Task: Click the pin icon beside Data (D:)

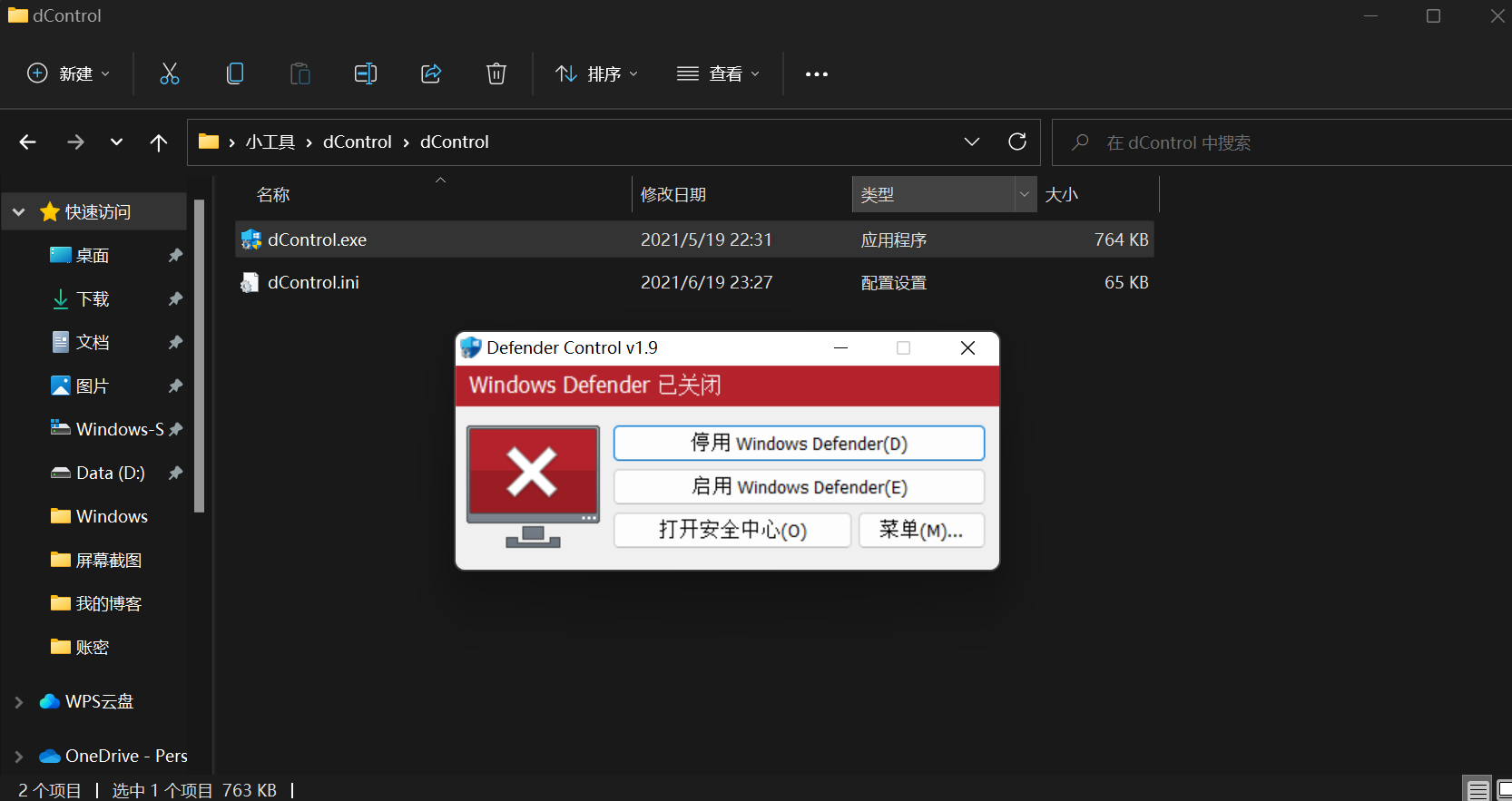Action: [175, 474]
